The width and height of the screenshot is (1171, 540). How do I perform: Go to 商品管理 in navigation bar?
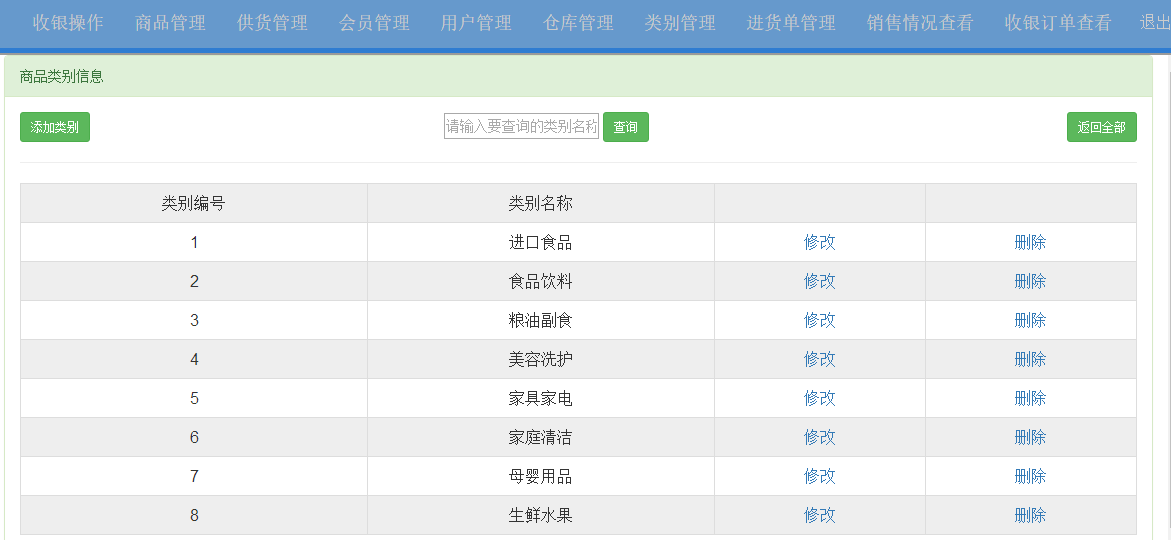[x=170, y=23]
